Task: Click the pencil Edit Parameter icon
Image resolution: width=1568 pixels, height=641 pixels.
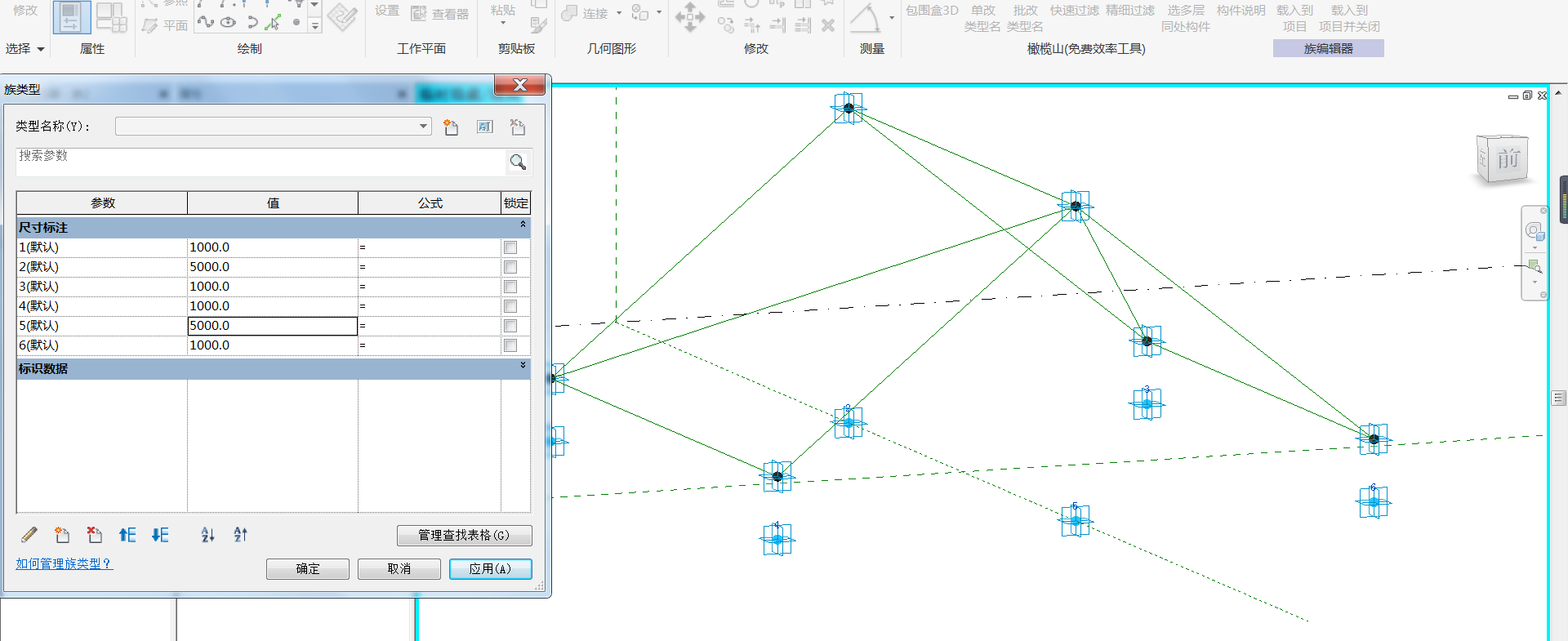Action: [29, 535]
